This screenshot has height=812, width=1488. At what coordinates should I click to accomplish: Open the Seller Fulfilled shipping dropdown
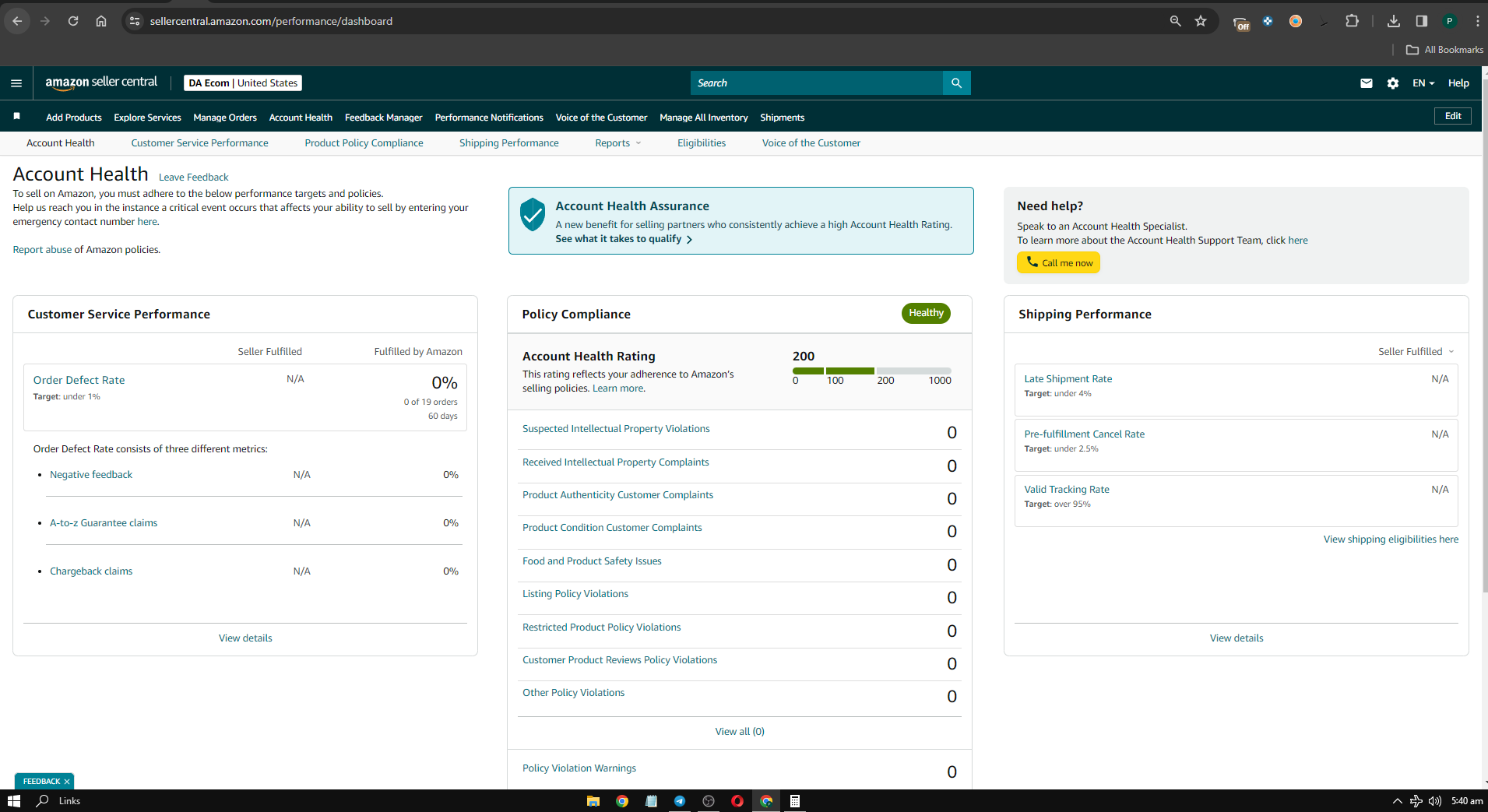pos(1416,352)
